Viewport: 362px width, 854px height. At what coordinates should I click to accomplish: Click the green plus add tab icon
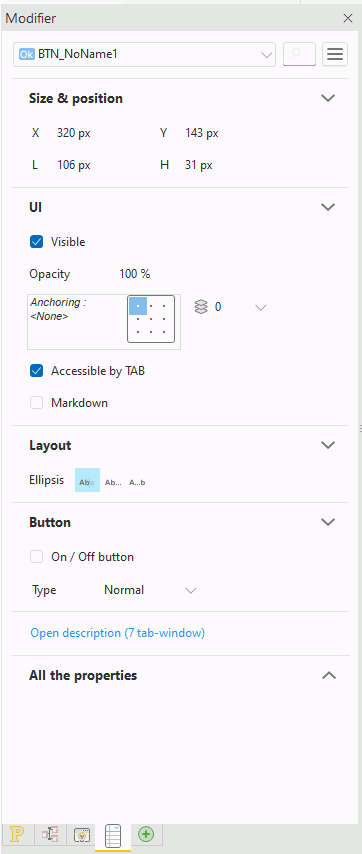click(x=146, y=834)
